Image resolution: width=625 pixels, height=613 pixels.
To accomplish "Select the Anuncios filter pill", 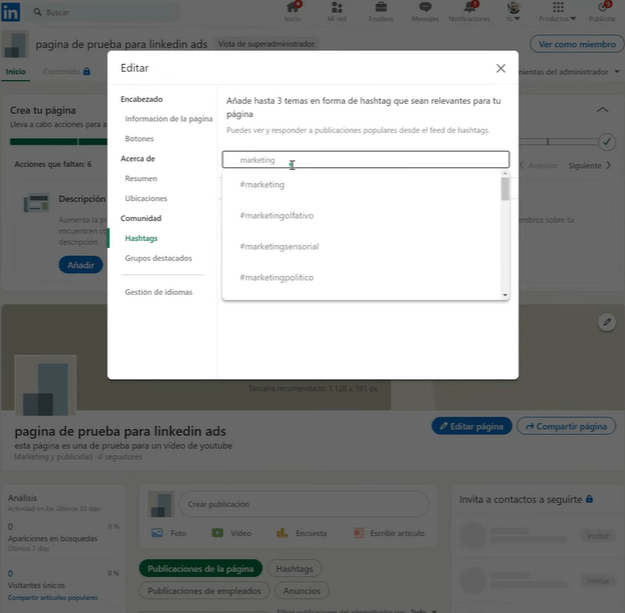I will [x=302, y=591].
